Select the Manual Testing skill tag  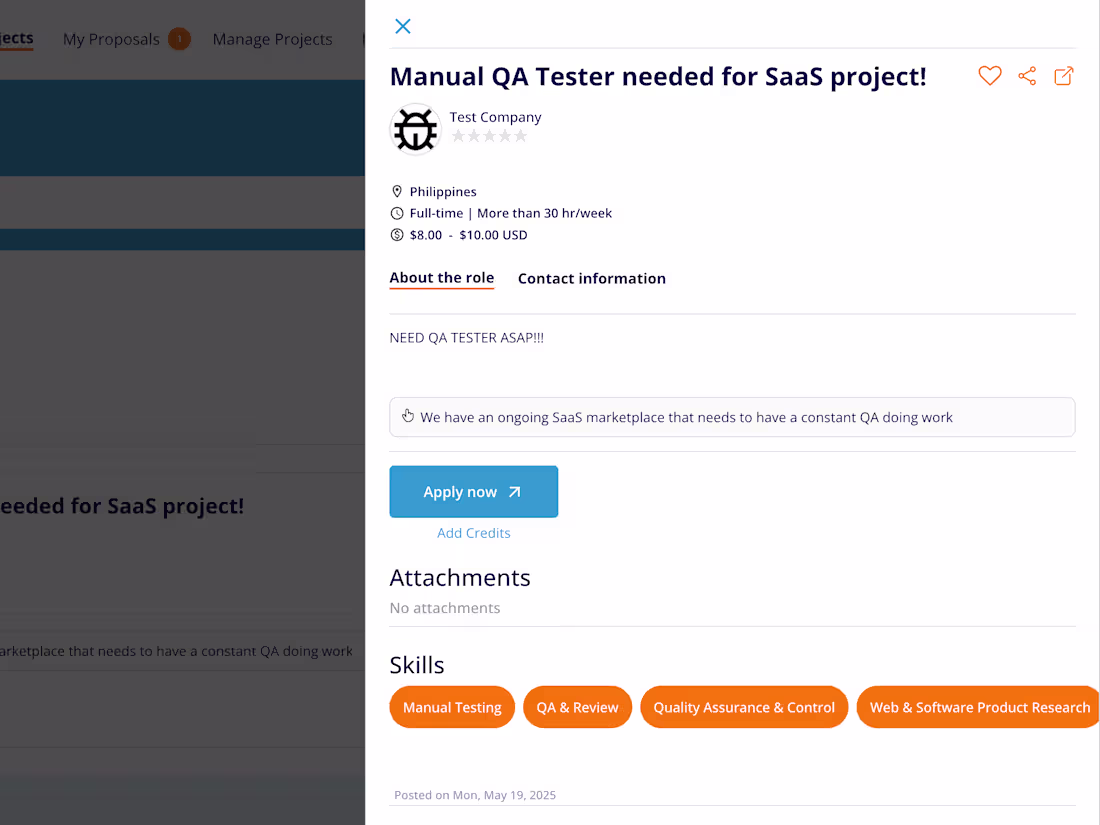452,707
